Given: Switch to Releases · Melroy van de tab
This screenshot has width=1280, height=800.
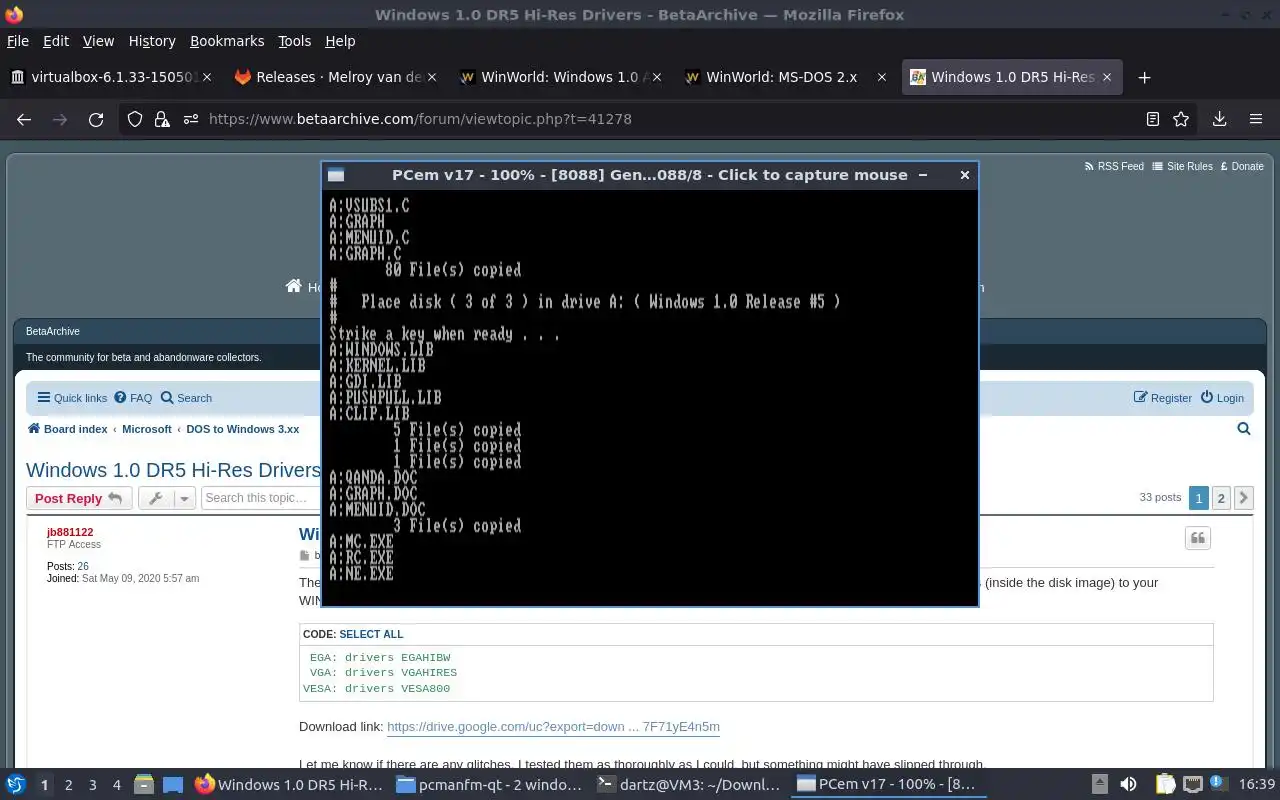Looking at the screenshot, I should coord(335,77).
